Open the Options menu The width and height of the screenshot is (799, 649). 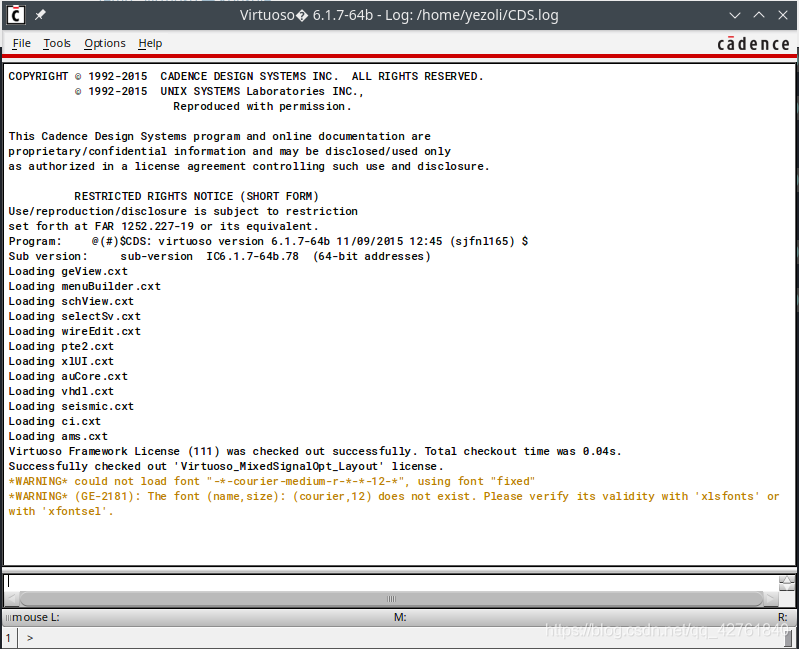click(104, 43)
